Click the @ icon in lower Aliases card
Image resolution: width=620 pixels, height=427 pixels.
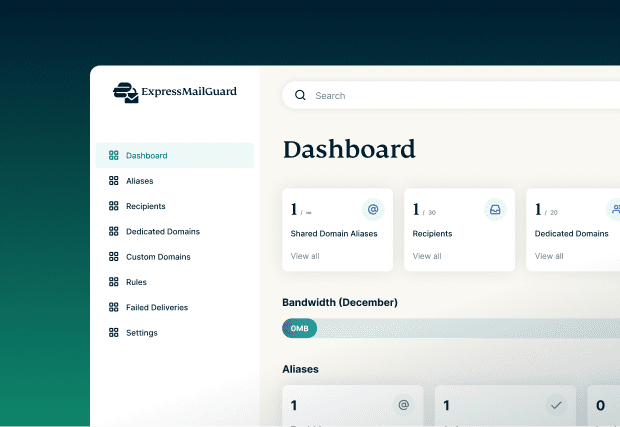(403, 405)
